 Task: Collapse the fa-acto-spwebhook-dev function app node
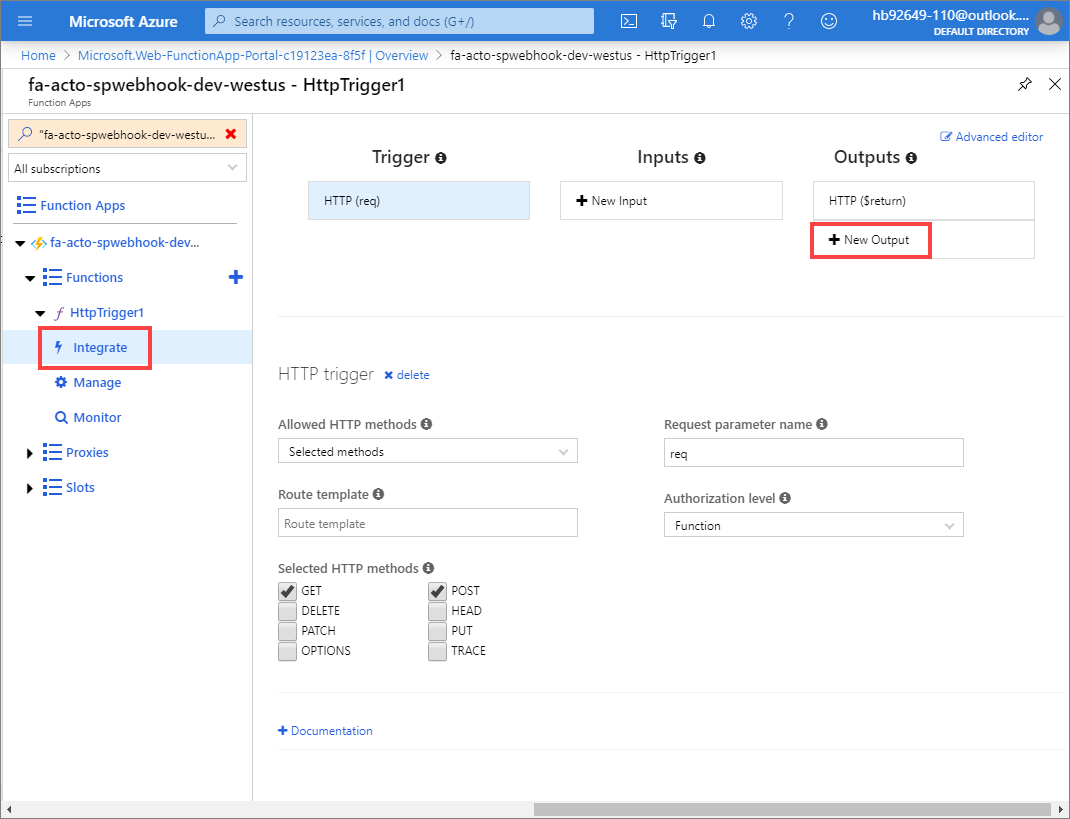point(20,243)
